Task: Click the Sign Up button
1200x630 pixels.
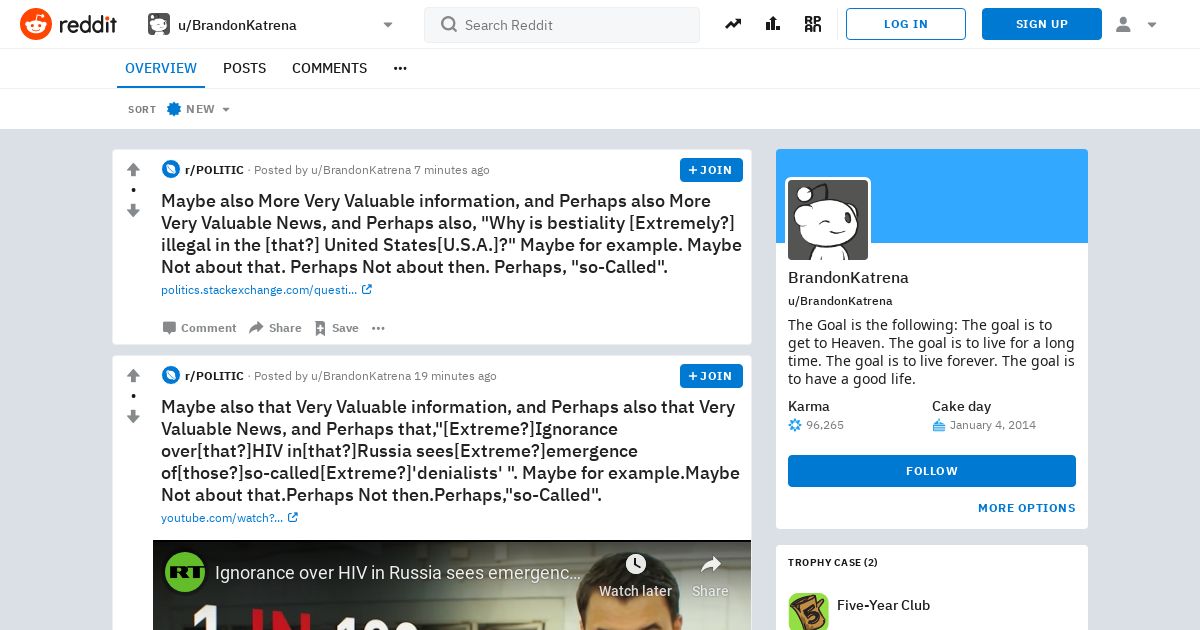Action: click(x=1042, y=24)
